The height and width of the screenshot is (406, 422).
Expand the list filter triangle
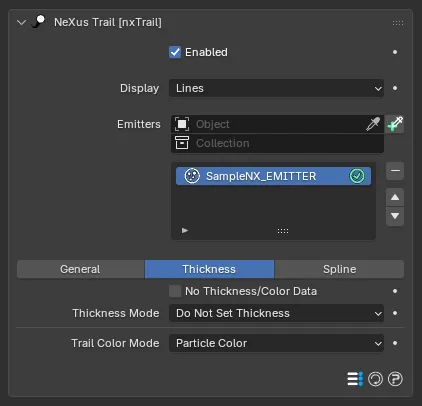point(185,231)
